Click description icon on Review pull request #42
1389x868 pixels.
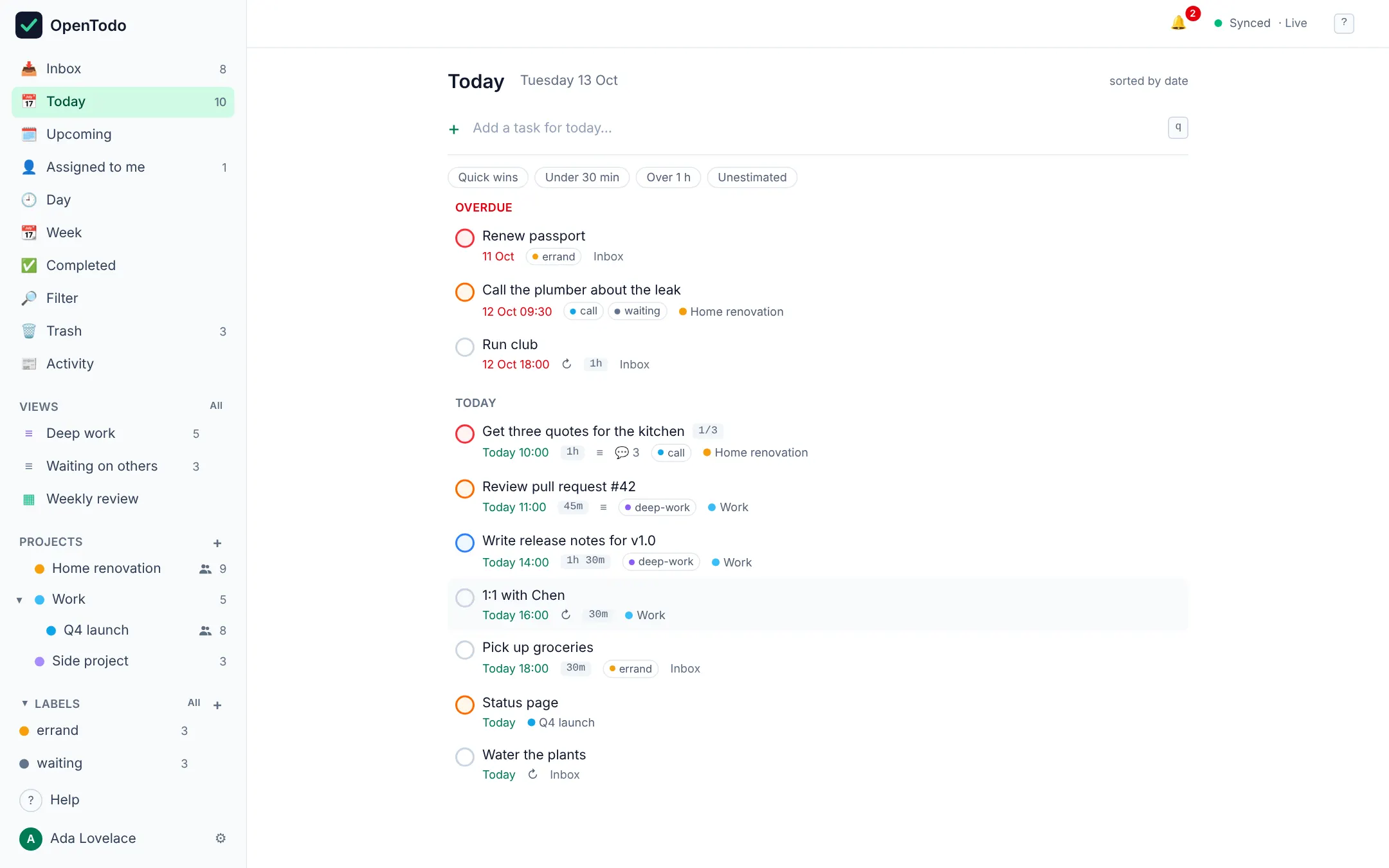[603, 507]
